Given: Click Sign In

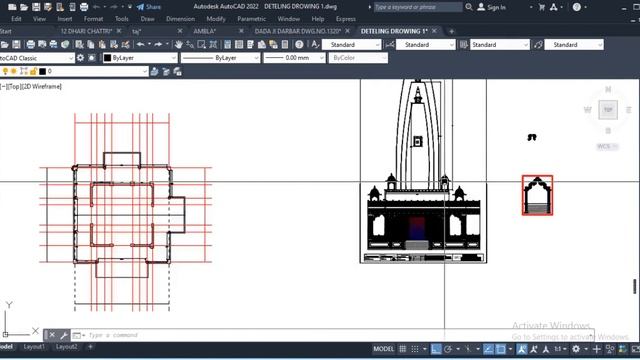Looking at the screenshot, I should pyautogui.click(x=492, y=7).
